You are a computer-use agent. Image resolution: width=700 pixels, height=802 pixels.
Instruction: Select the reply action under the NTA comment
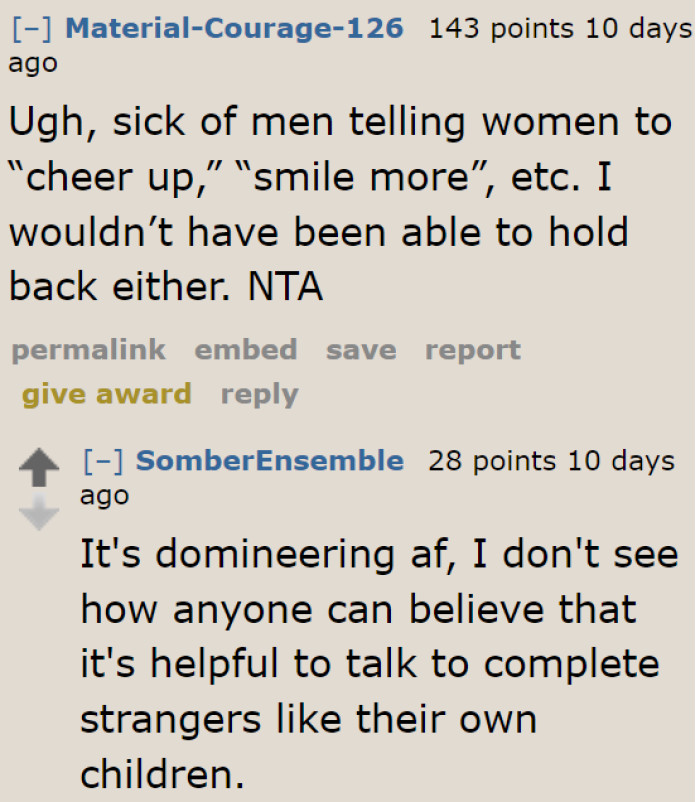[259, 394]
